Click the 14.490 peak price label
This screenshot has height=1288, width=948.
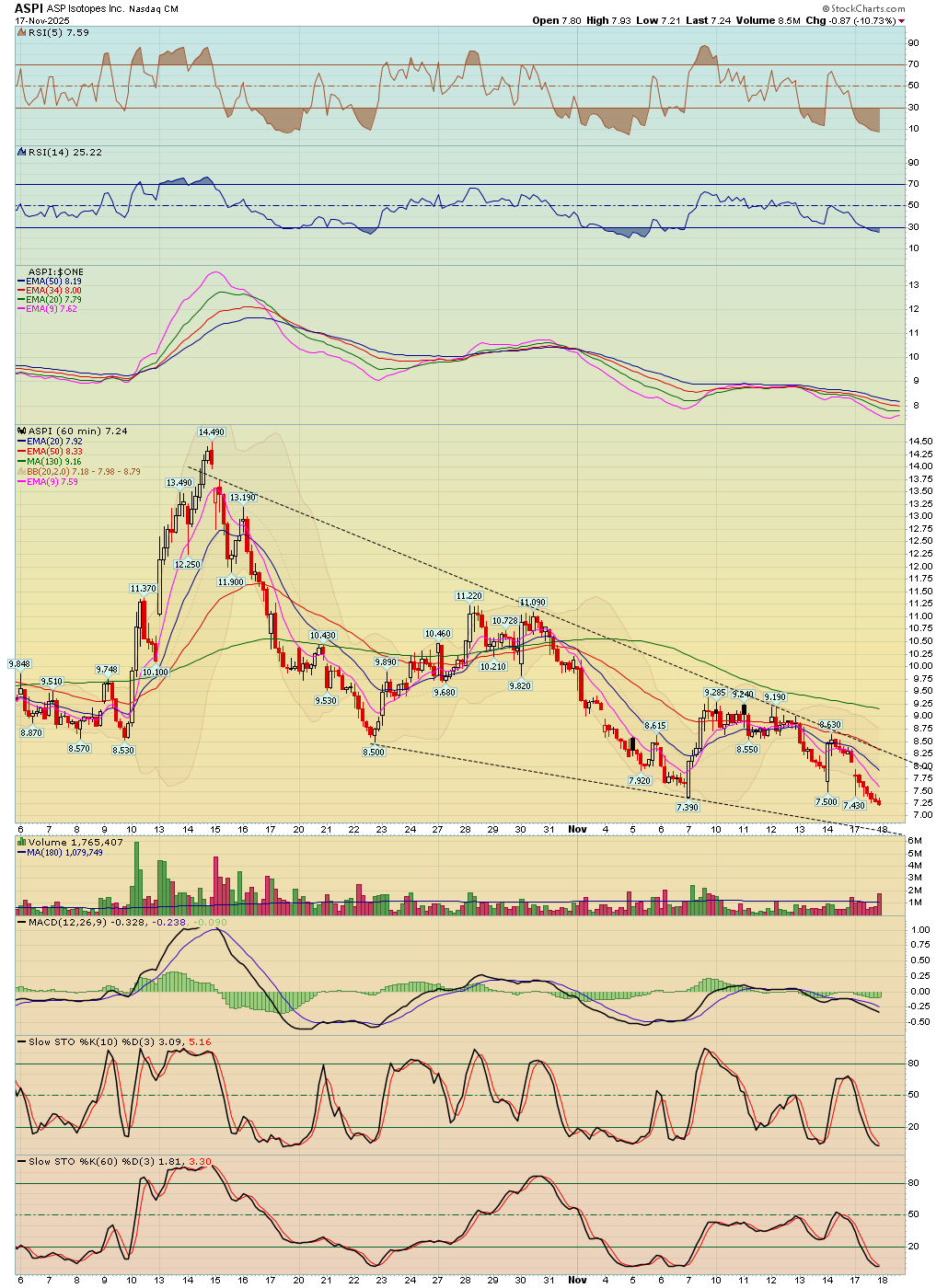211,432
